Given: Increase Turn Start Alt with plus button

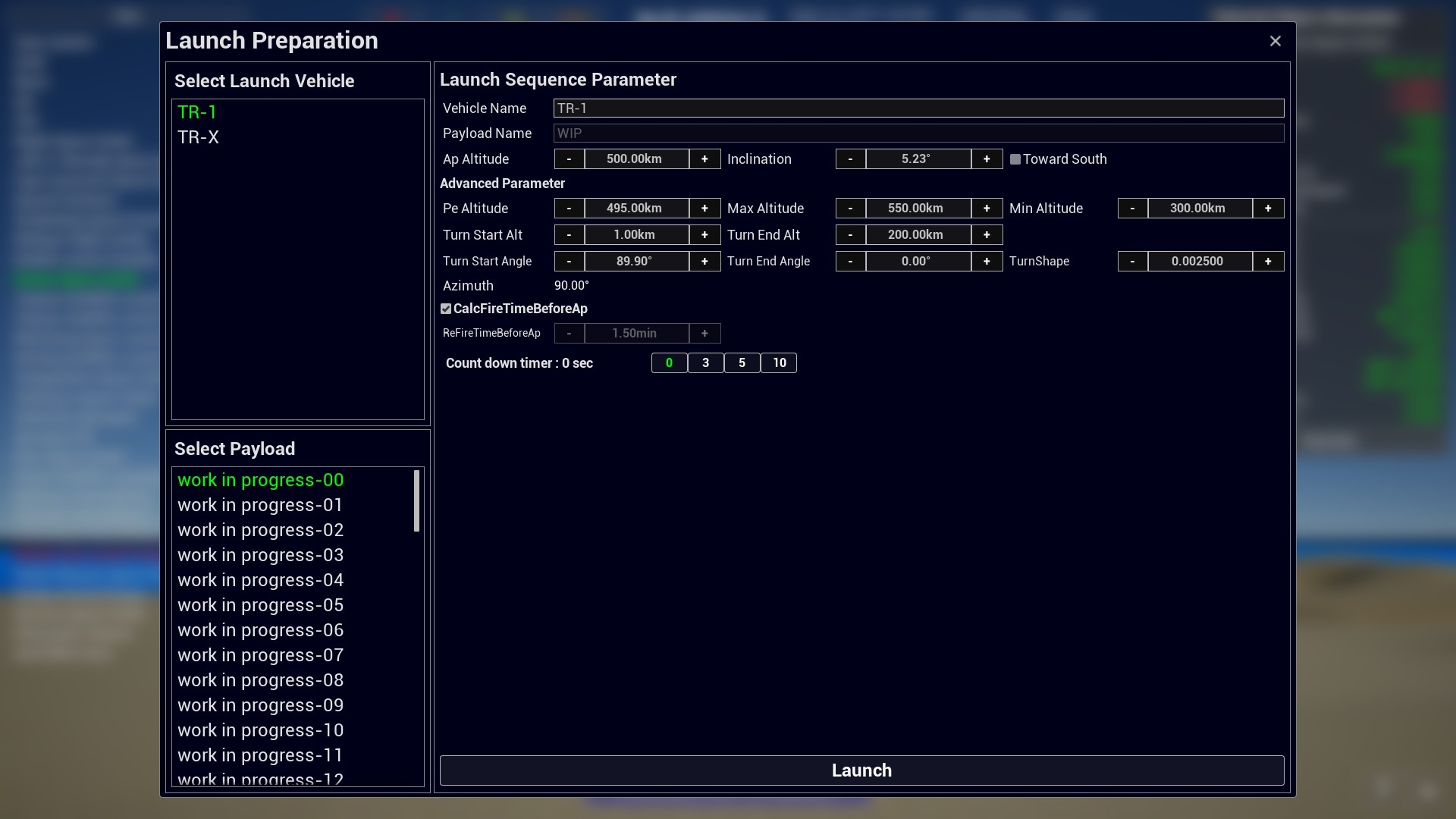Looking at the screenshot, I should [x=704, y=235].
